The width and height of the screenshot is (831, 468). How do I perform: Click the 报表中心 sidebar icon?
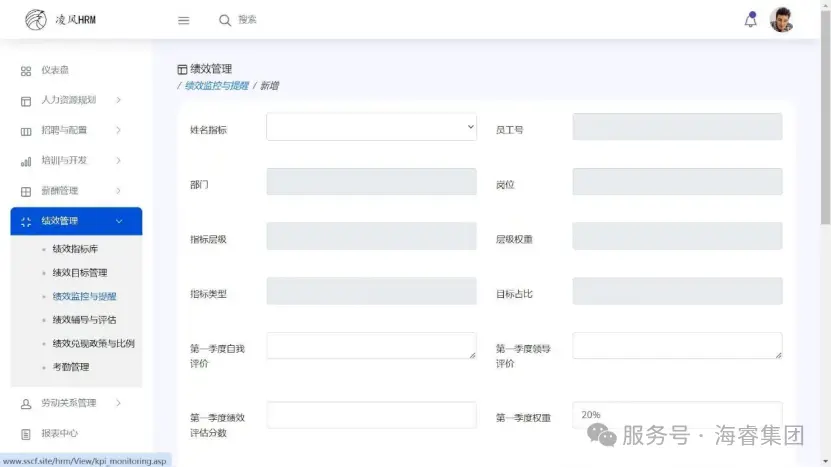coord(26,434)
